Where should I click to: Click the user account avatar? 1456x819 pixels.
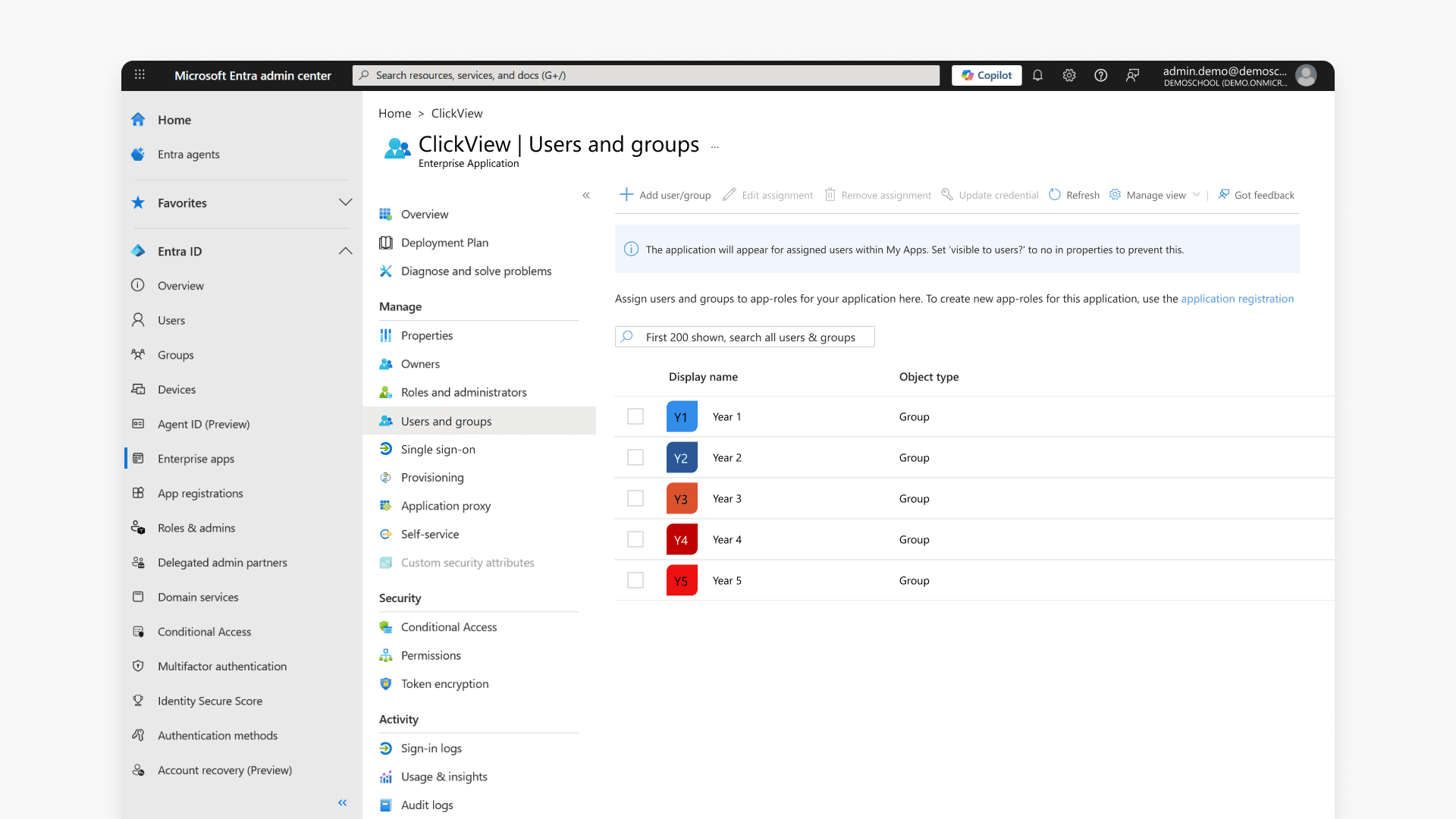1306,75
